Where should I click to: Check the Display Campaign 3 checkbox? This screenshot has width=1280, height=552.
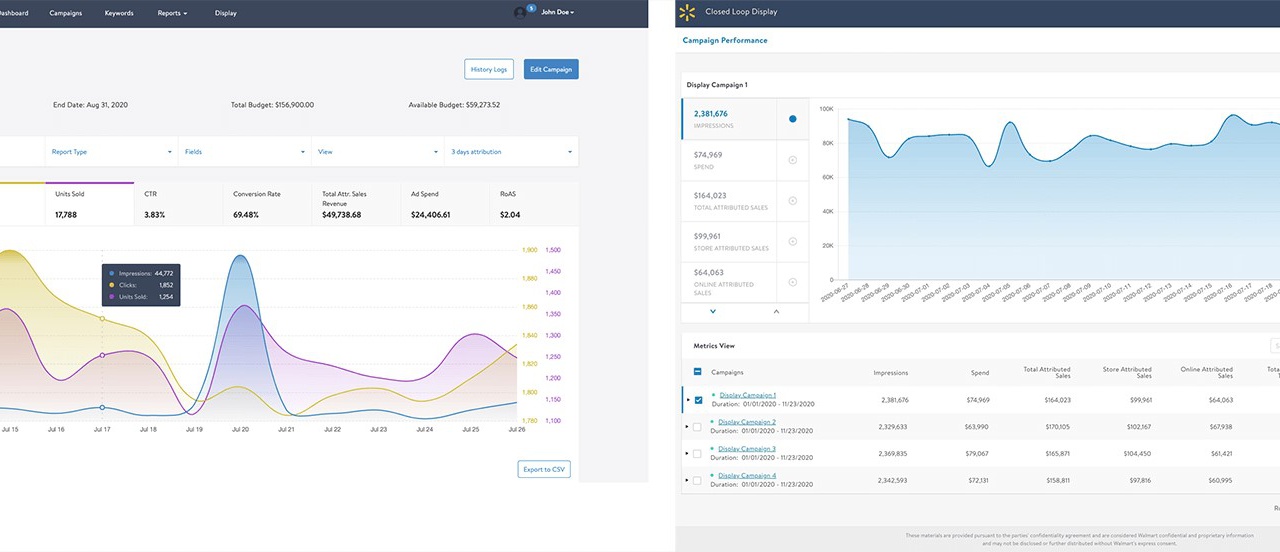click(x=698, y=454)
